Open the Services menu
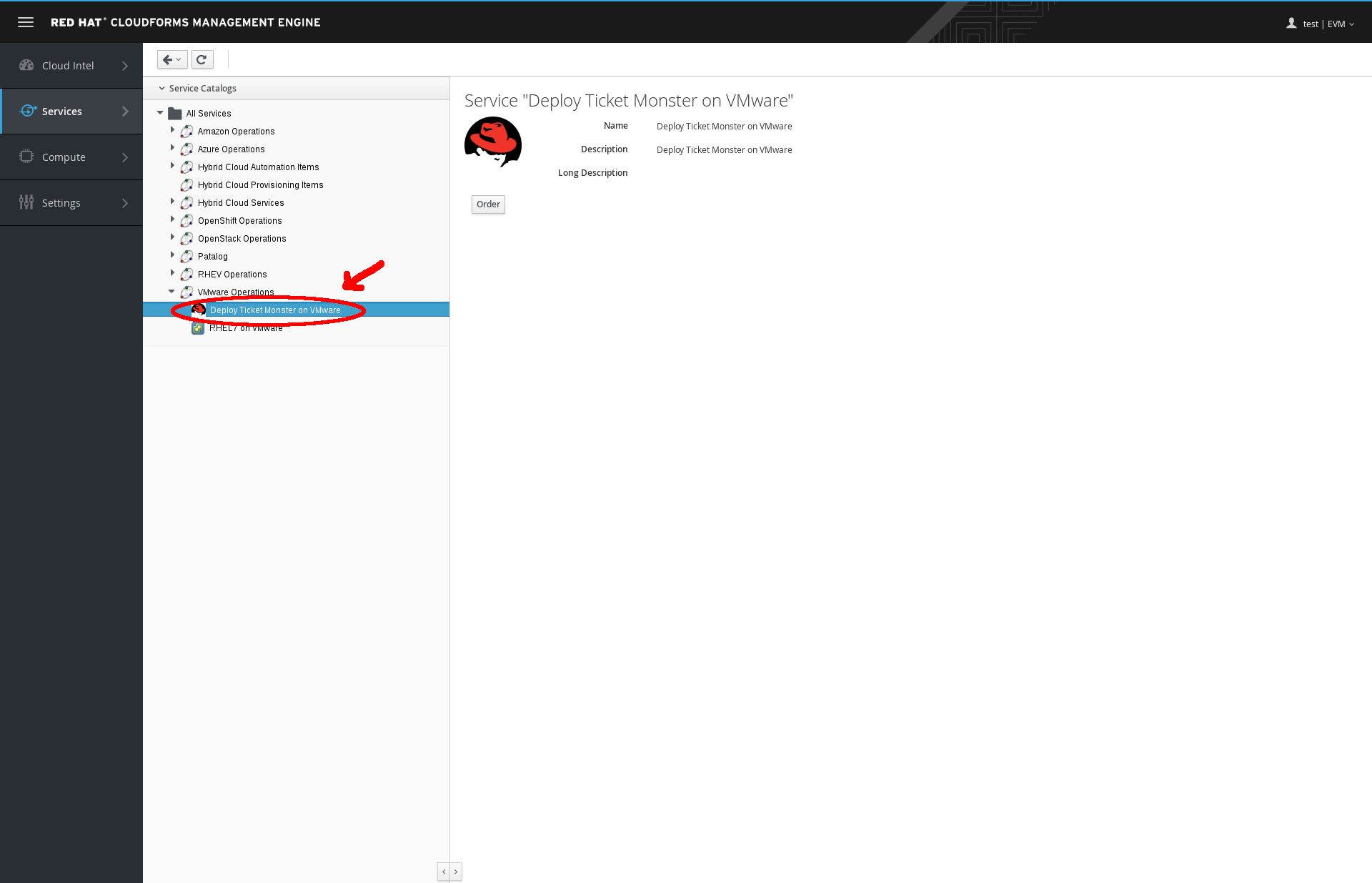Screen dimensions: 1372x883 71,112
